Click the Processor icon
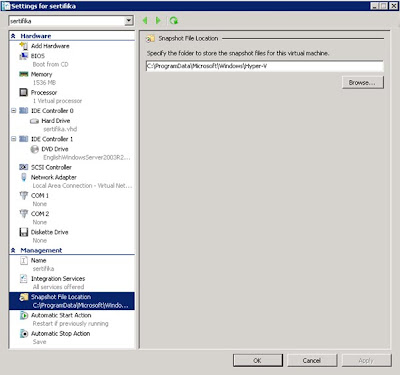 pos(24,92)
